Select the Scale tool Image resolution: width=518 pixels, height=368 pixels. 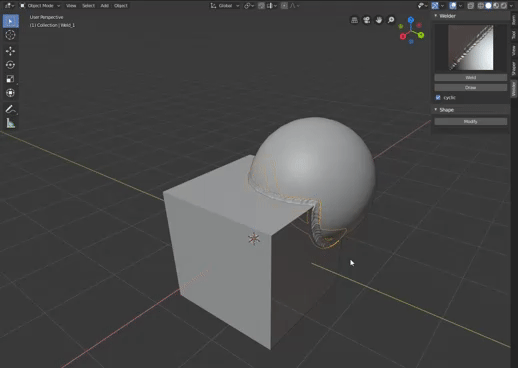tap(10, 79)
